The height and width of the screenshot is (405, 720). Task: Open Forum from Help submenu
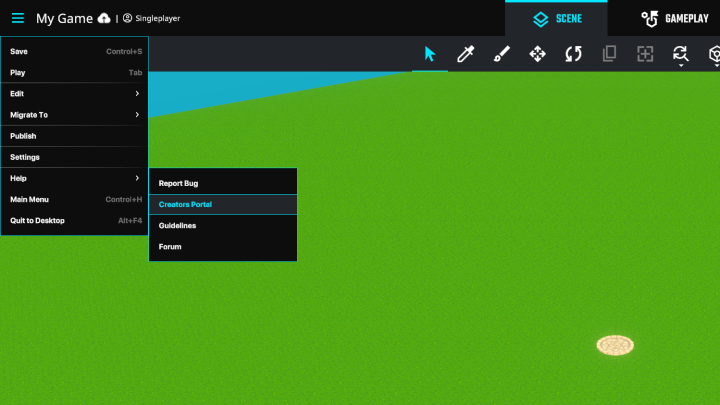(x=223, y=247)
